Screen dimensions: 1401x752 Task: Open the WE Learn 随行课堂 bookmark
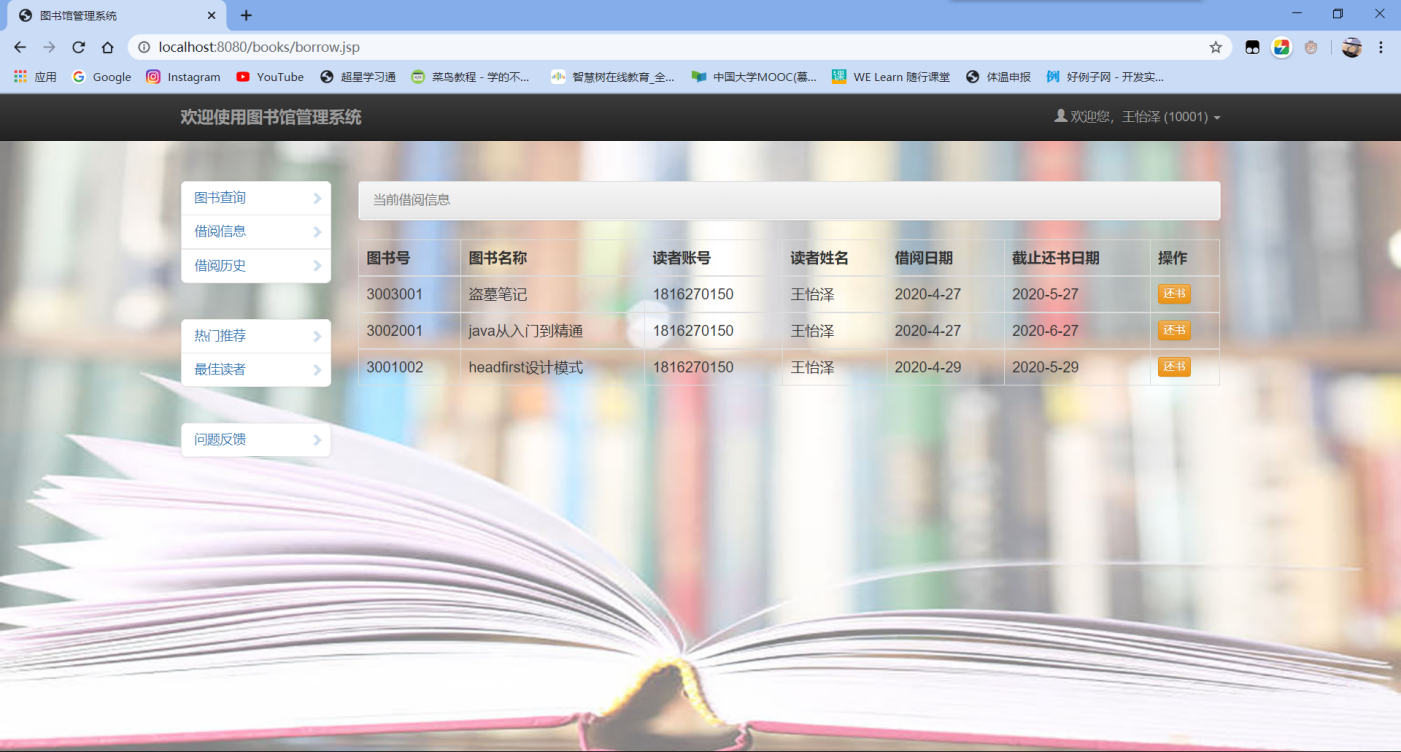[x=891, y=77]
